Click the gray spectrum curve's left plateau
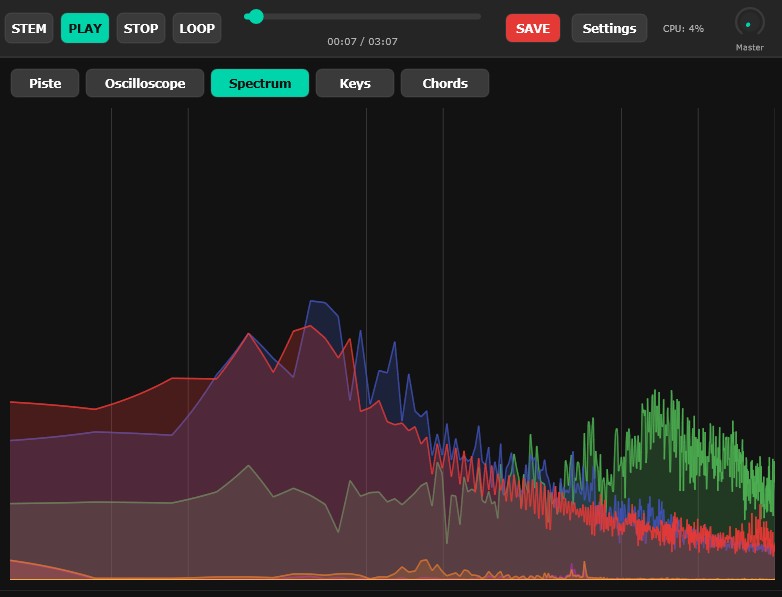This screenshot has height=597, width=782. point(100,502)
